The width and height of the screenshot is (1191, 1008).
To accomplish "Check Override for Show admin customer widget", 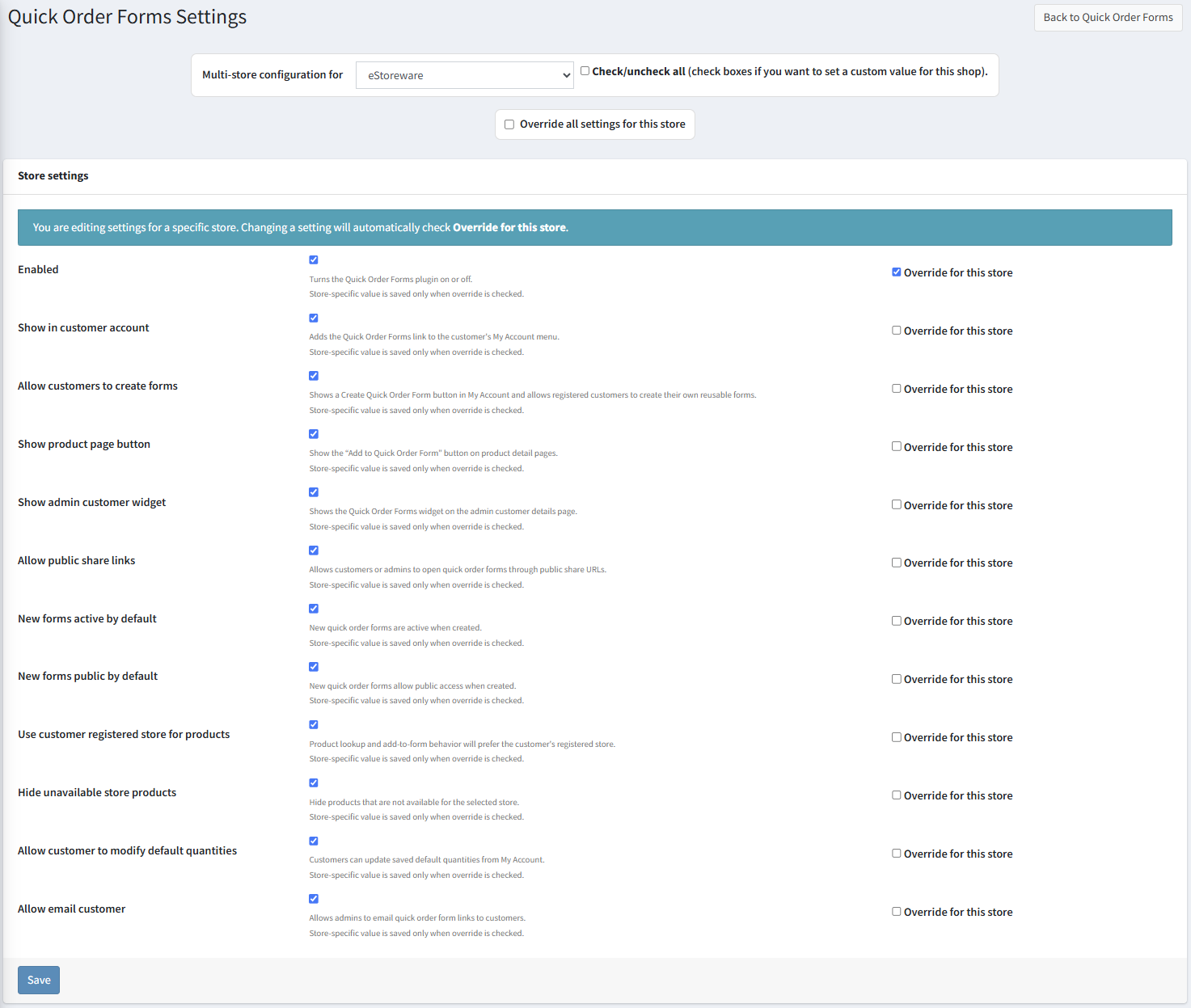I will [897, 504].
